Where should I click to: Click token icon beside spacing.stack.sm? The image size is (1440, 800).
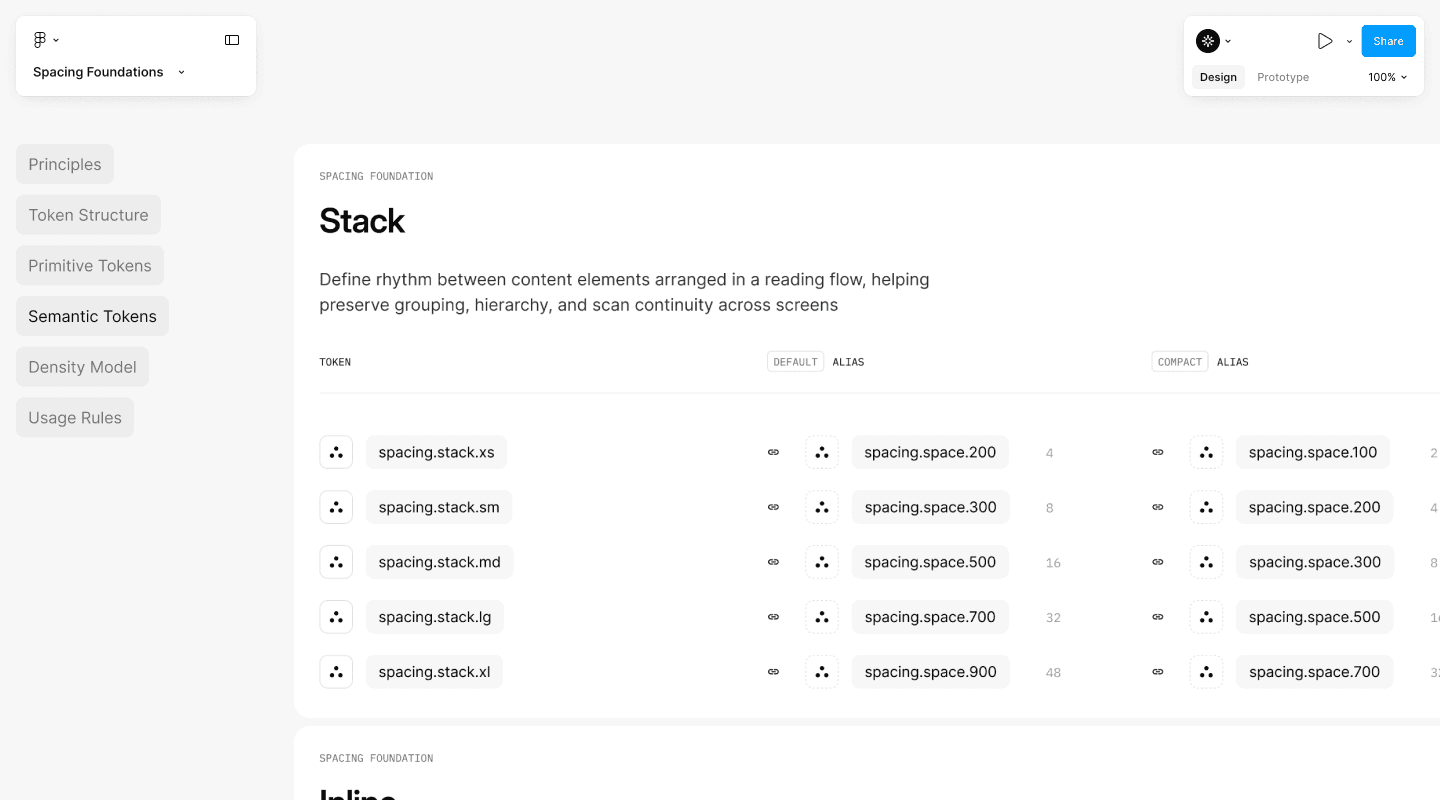pyautogui.click(x=336, y=507)
